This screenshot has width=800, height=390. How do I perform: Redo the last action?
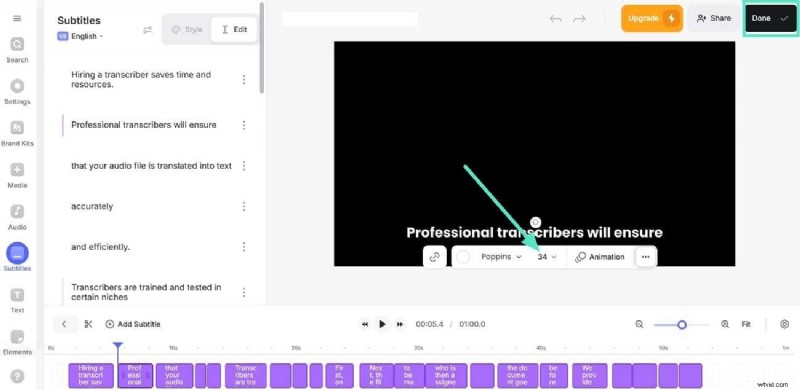(579, 19)
